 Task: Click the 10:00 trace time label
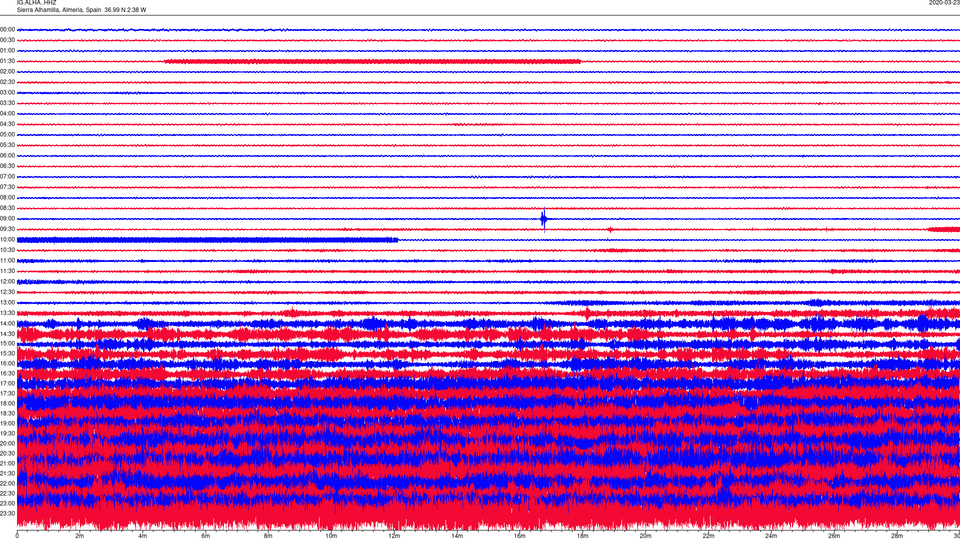[x=7, y=239]
